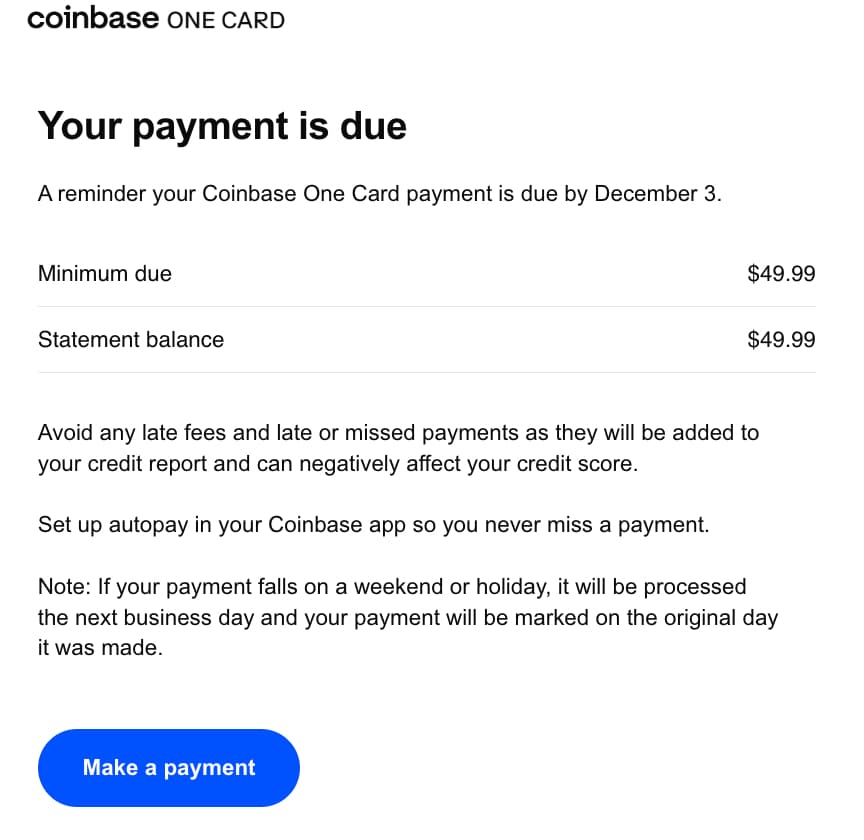The height and width of the screenshot is (840, 864).
Task: Click the Statement balance amount $49.99
Action: 781,339
